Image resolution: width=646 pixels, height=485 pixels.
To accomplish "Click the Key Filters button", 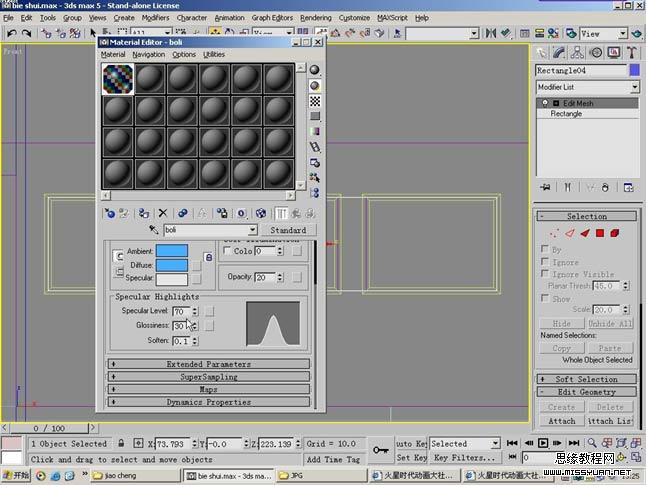I will click(464, 457).
